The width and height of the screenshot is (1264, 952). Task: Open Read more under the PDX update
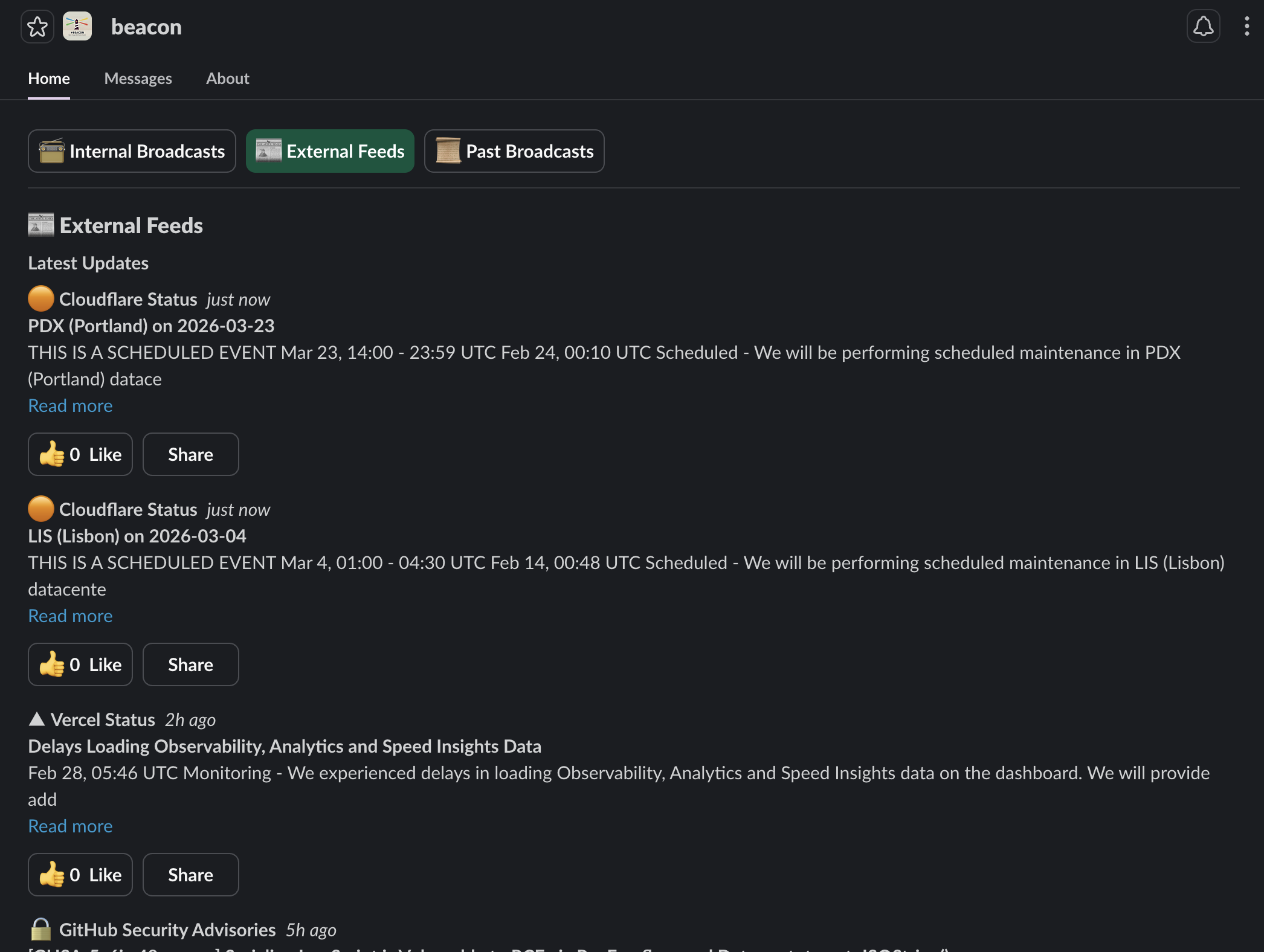[70, 405]
